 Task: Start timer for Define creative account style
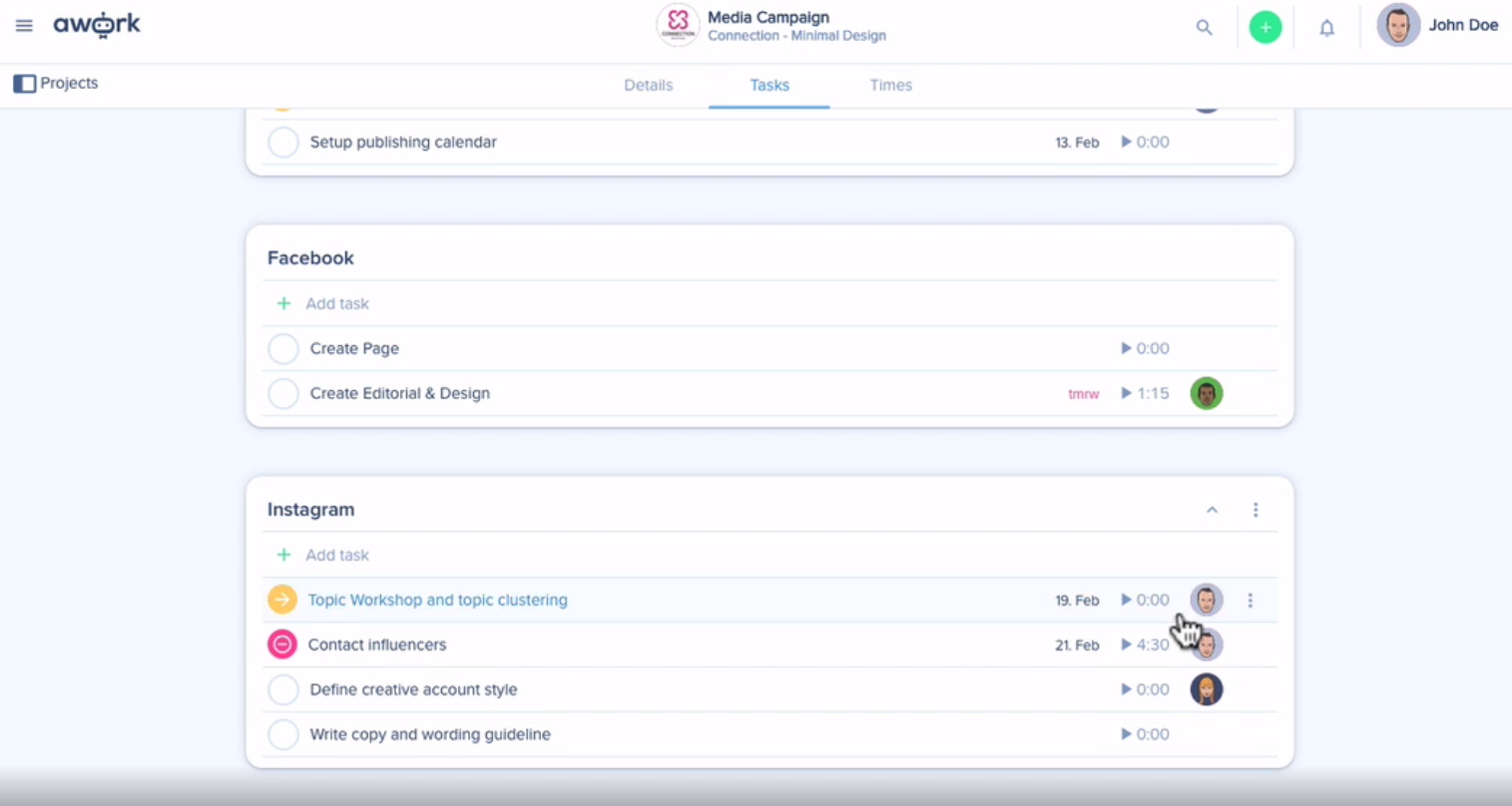1127,689
